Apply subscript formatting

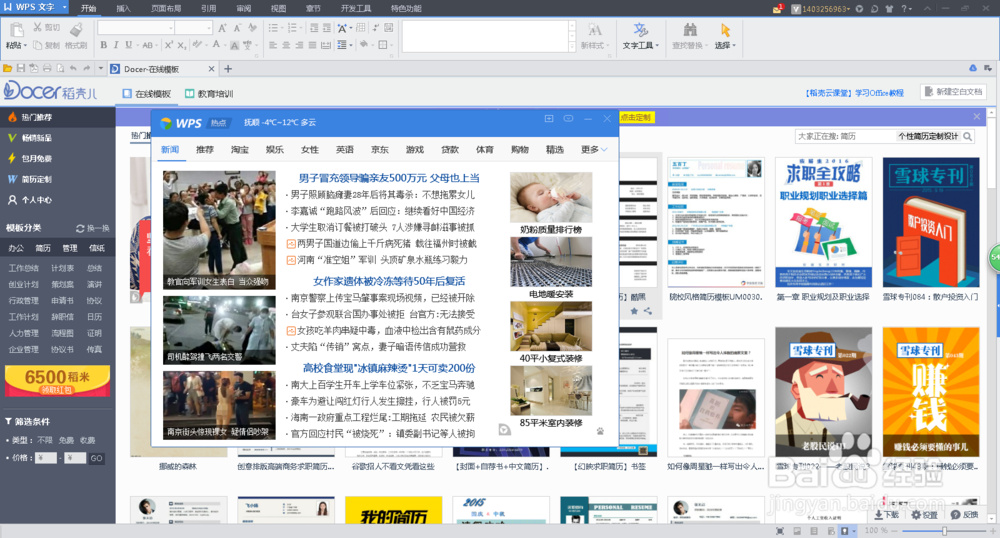pos(181,45)
